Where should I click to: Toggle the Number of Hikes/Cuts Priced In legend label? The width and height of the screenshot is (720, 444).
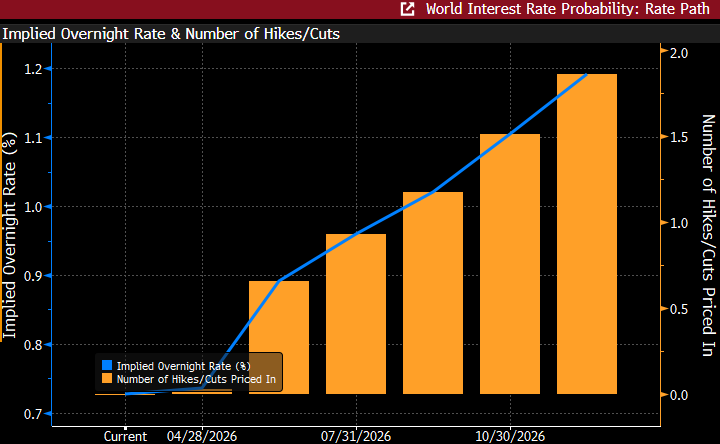pos(196,379)
